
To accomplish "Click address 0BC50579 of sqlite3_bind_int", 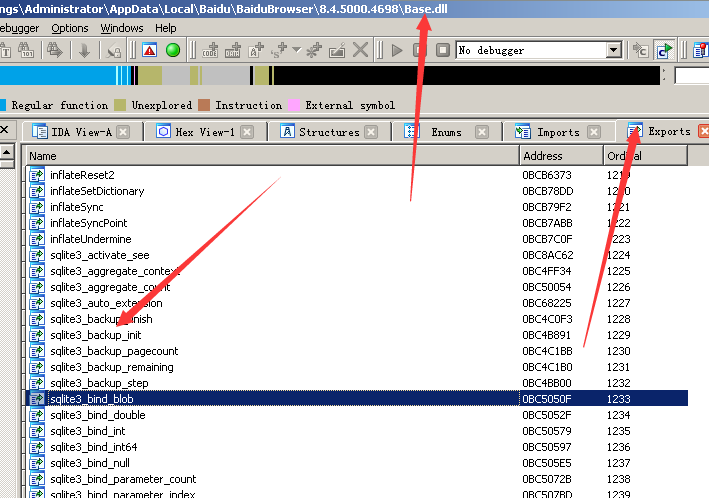I will 547,431.
